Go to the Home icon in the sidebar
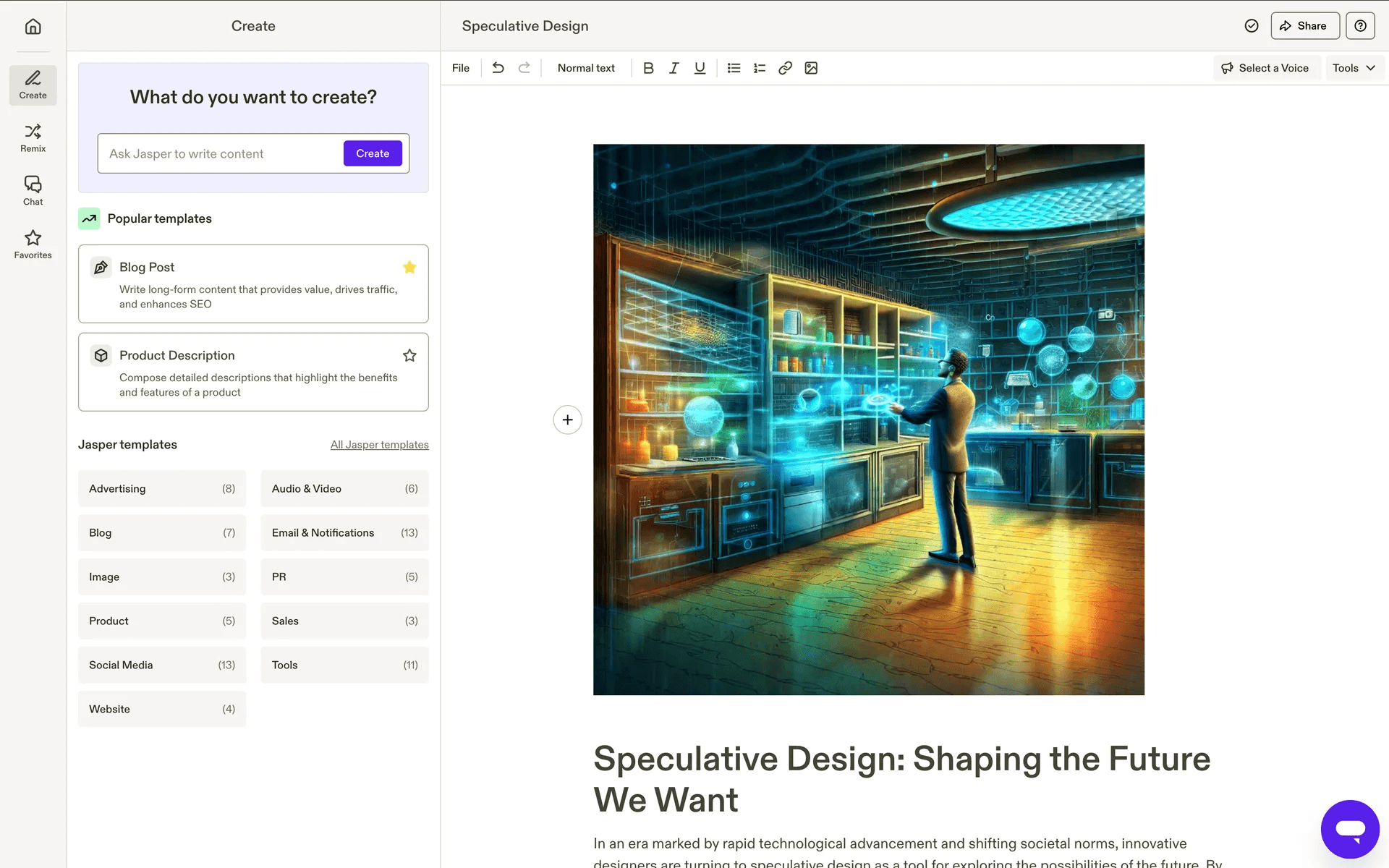The height and width of the screenshot is (868, 1389). 33,27
